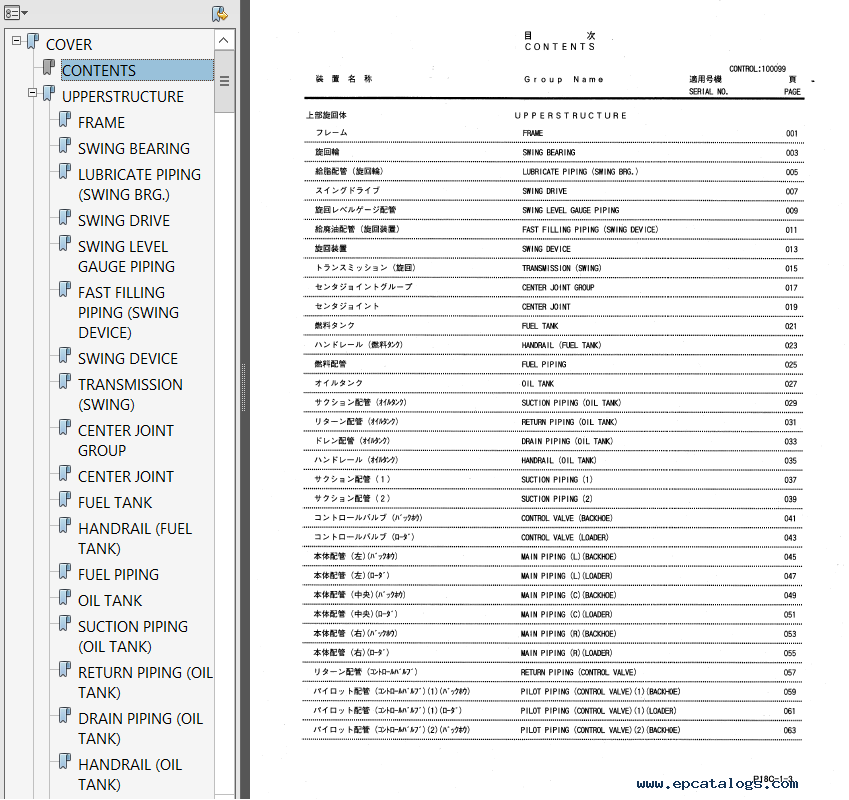Jump to the FRAME bookmark
This screenshot has height=800, width=849.
point(101,122)
